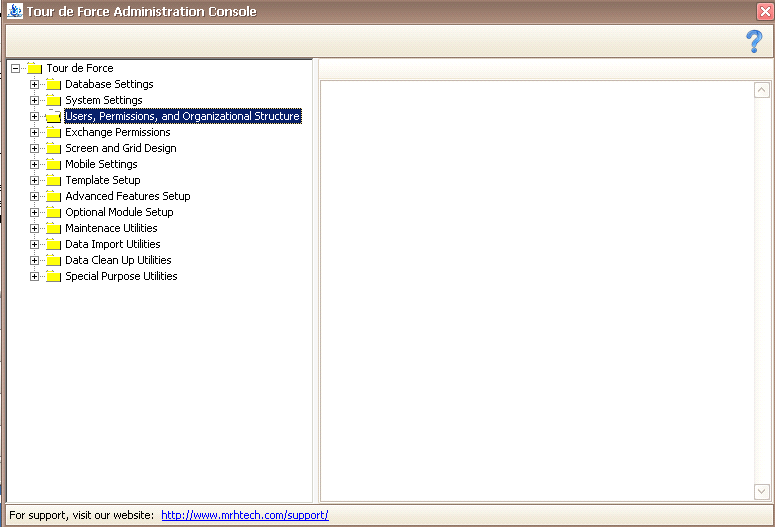Select Exchange Permissions in the tree
This screenshot has height=527, width=775.
[118, 132]
